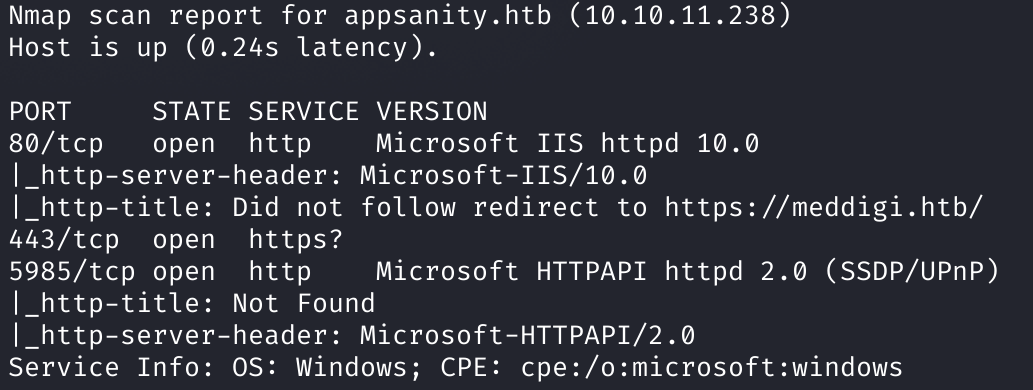This screenshot has height=390, width=1033.
Task: Click the PORT column header
Action: 40,111
